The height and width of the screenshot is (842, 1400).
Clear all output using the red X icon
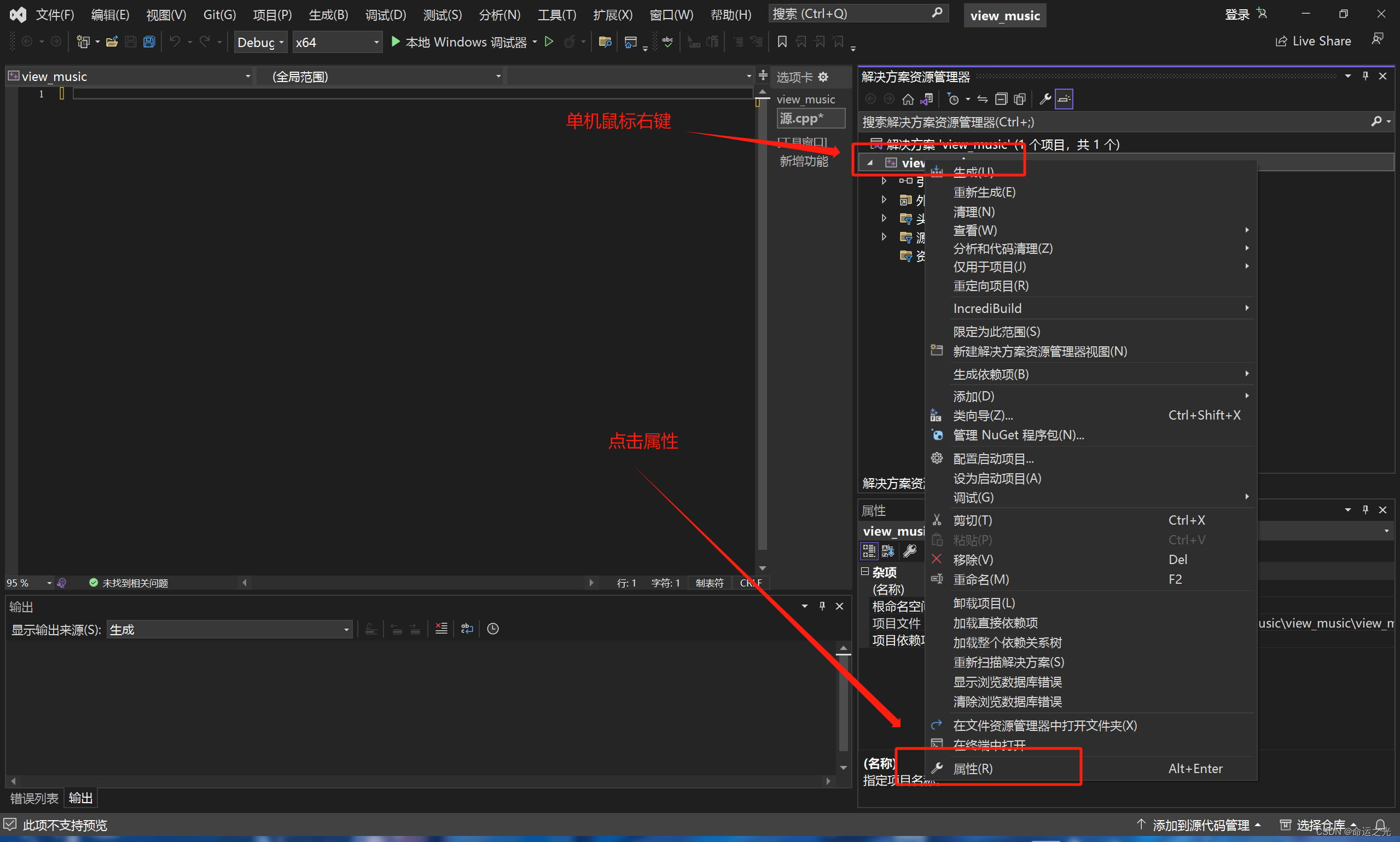point(442,629)
